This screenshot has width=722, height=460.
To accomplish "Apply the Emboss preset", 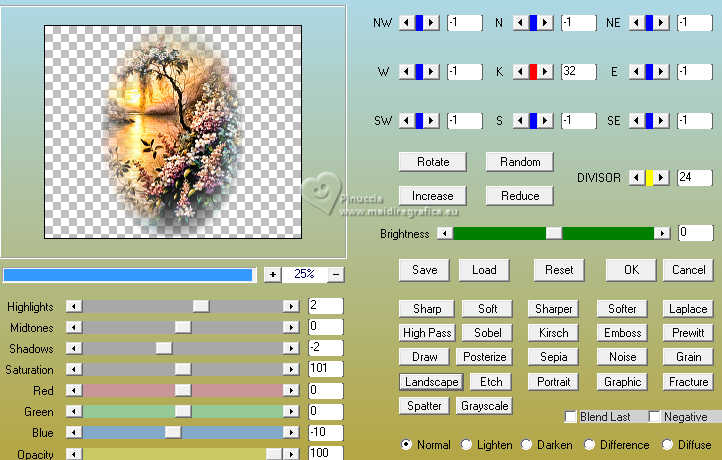I will pyautogui.click(x=623, y=333).
